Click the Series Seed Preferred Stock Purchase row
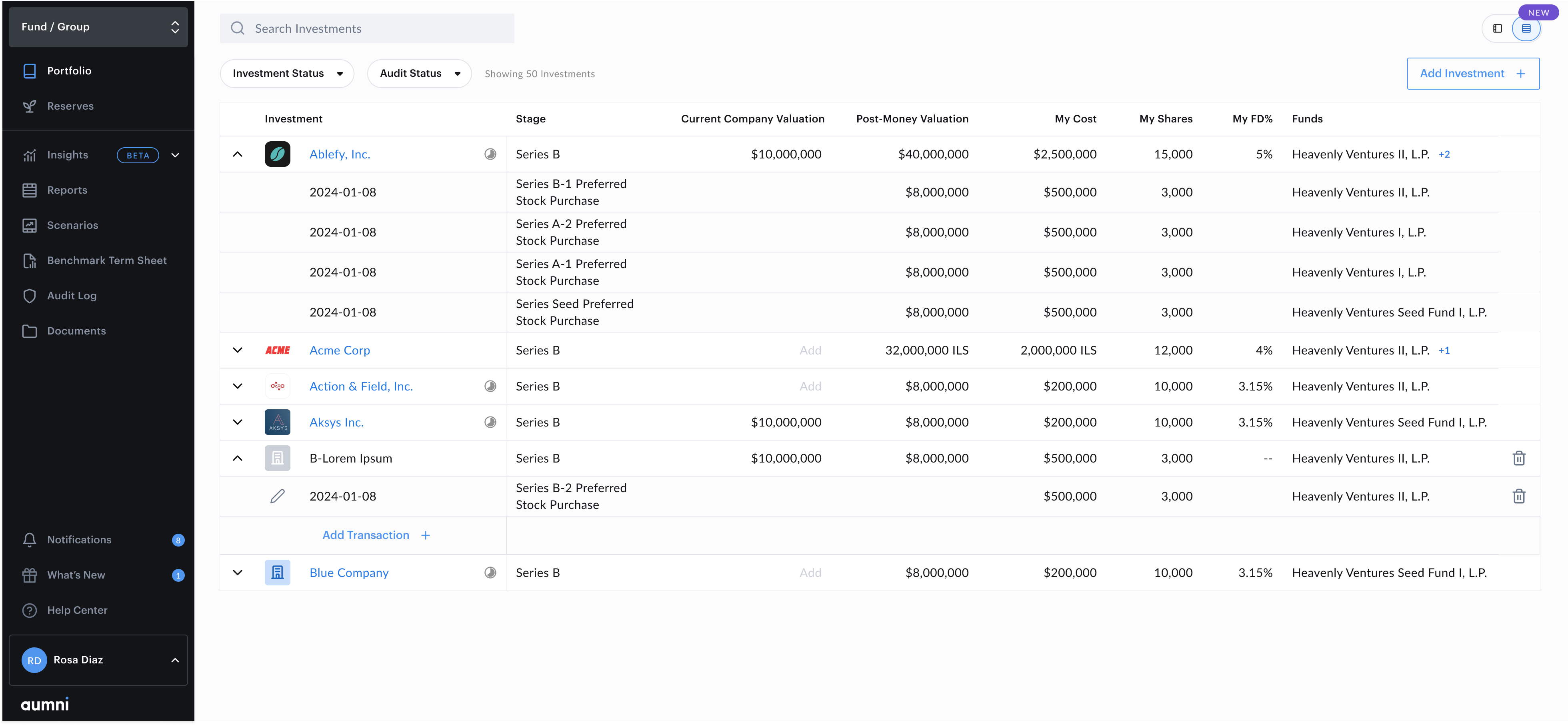 tap(880, 312)
